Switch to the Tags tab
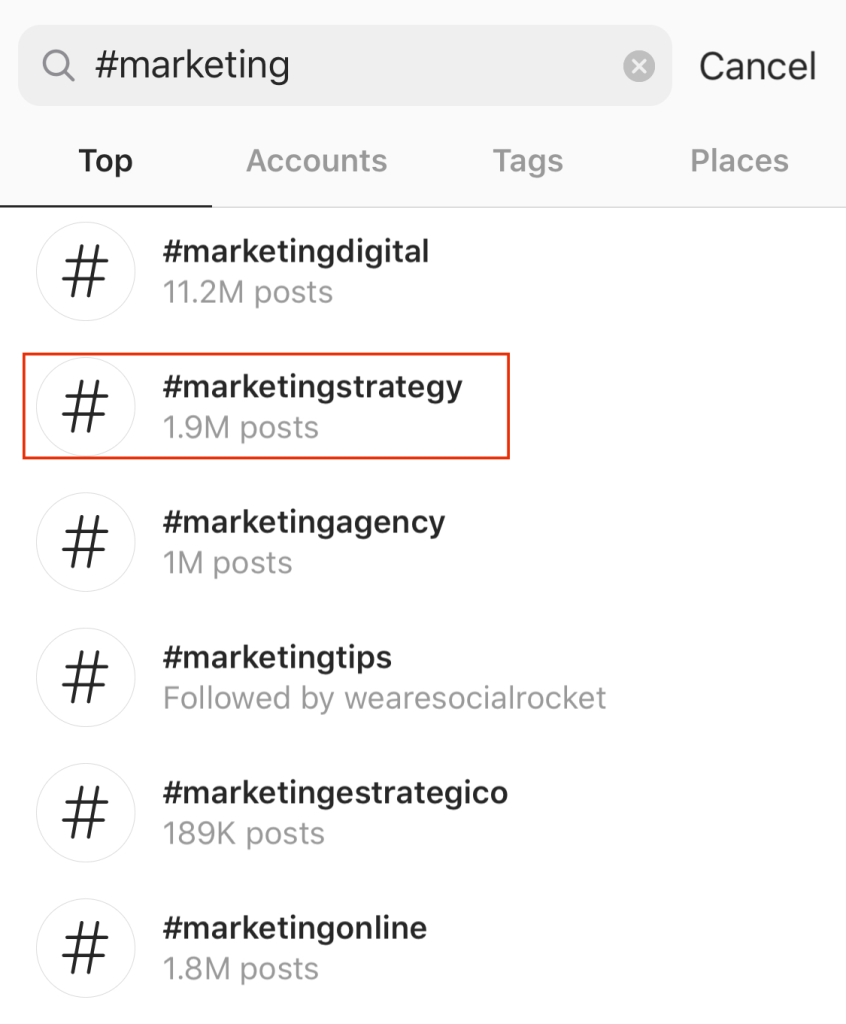 [528, 161]
